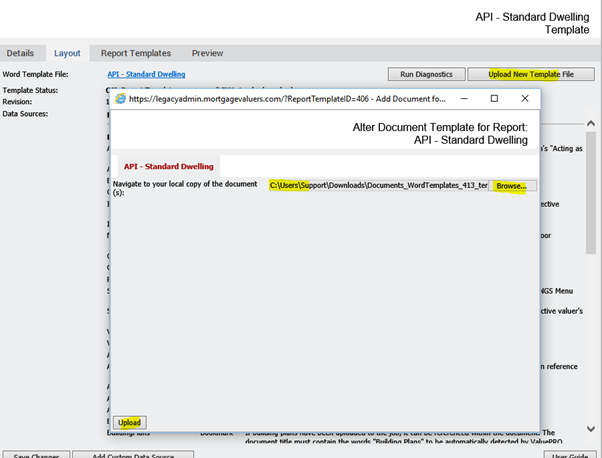The image size is (602, 458).
Task: Switch to the Preview tab
Action: tap(207, 53)
